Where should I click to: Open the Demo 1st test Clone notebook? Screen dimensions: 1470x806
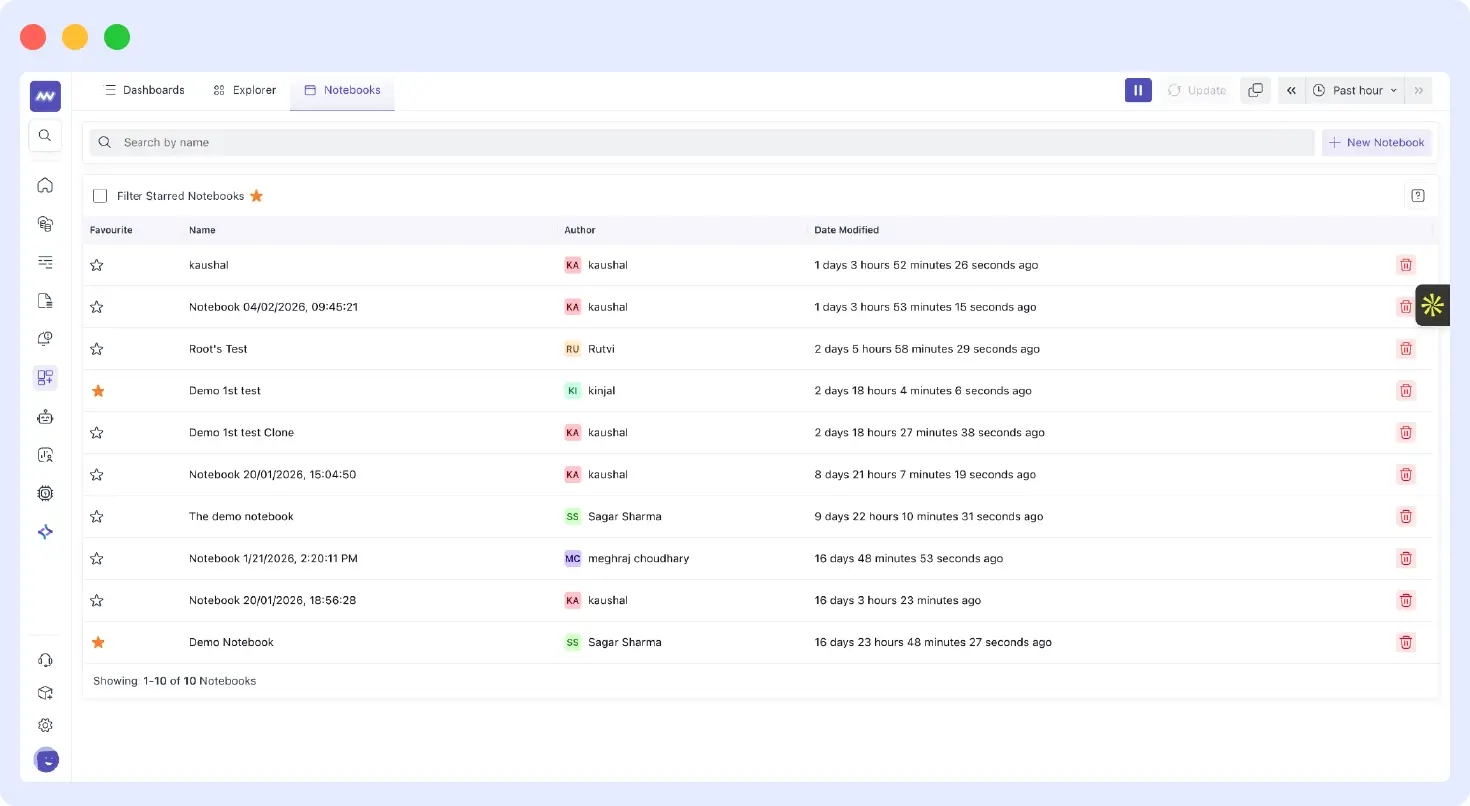(x=241, y=433)
